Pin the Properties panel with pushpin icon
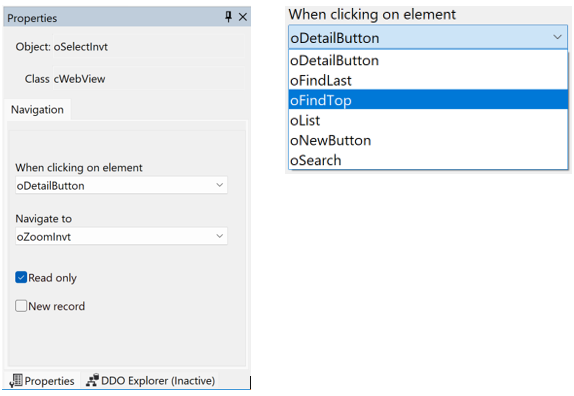Image resolution: width=574 pixels, height=396 pixels. click(x=228, y=17)
